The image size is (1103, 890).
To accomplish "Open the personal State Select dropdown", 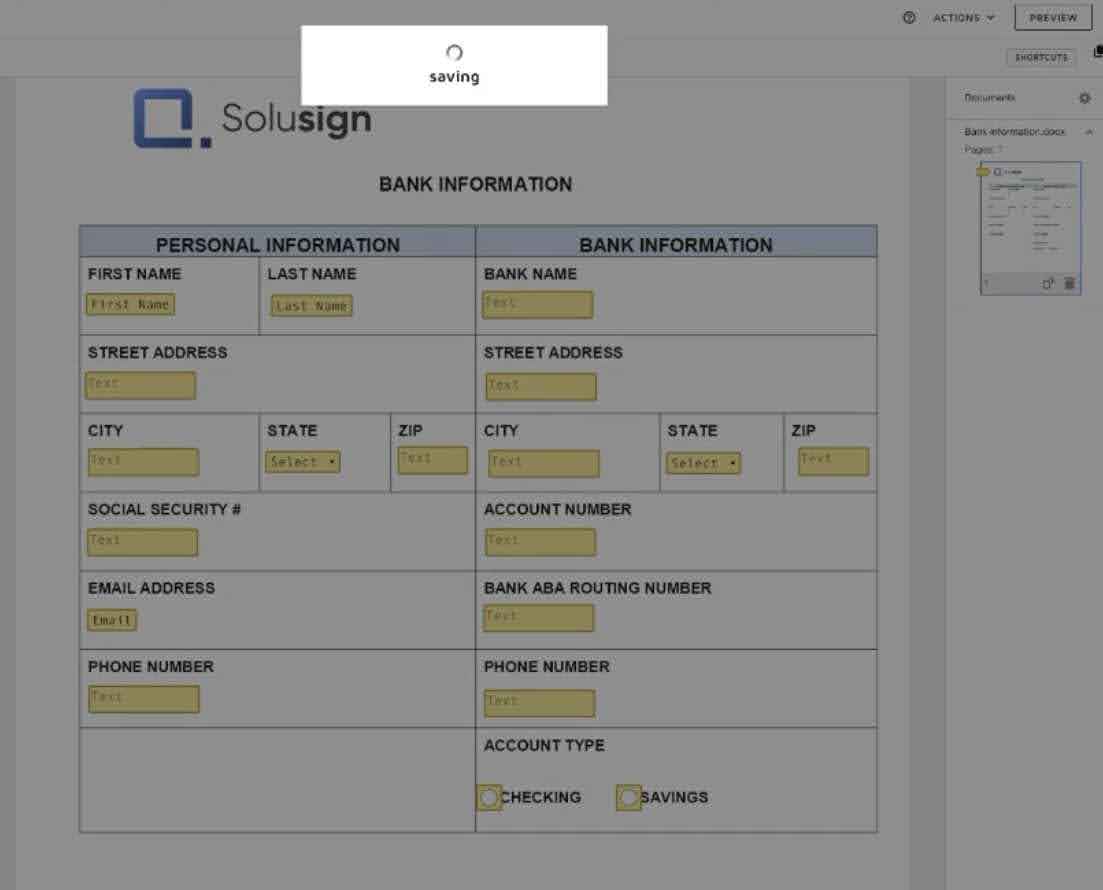I will (x=302, y=462).
